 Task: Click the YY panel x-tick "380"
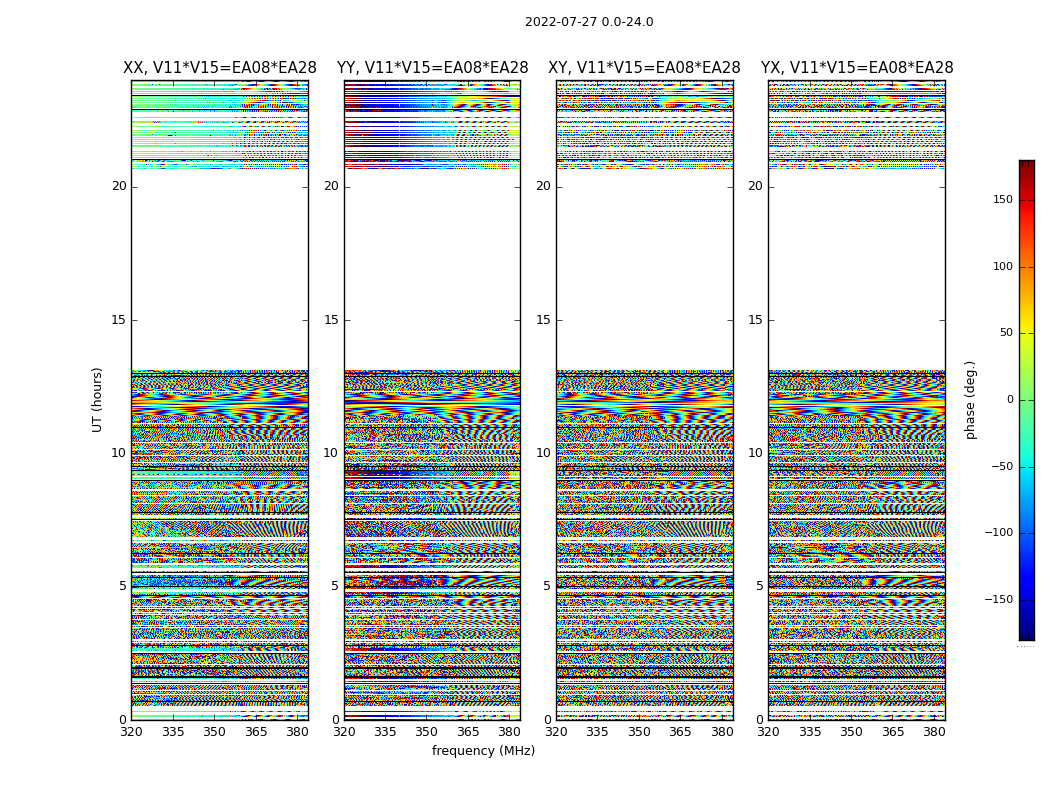coord(510,732)
